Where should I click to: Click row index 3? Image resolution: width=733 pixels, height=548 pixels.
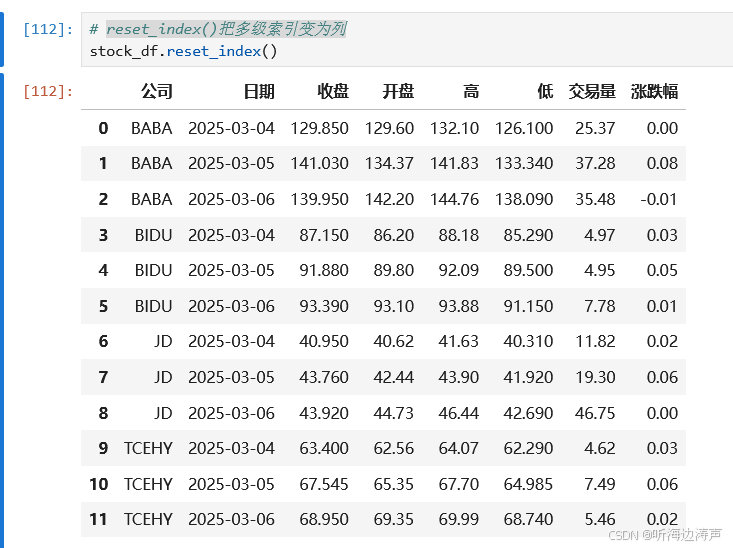point(103,235)
